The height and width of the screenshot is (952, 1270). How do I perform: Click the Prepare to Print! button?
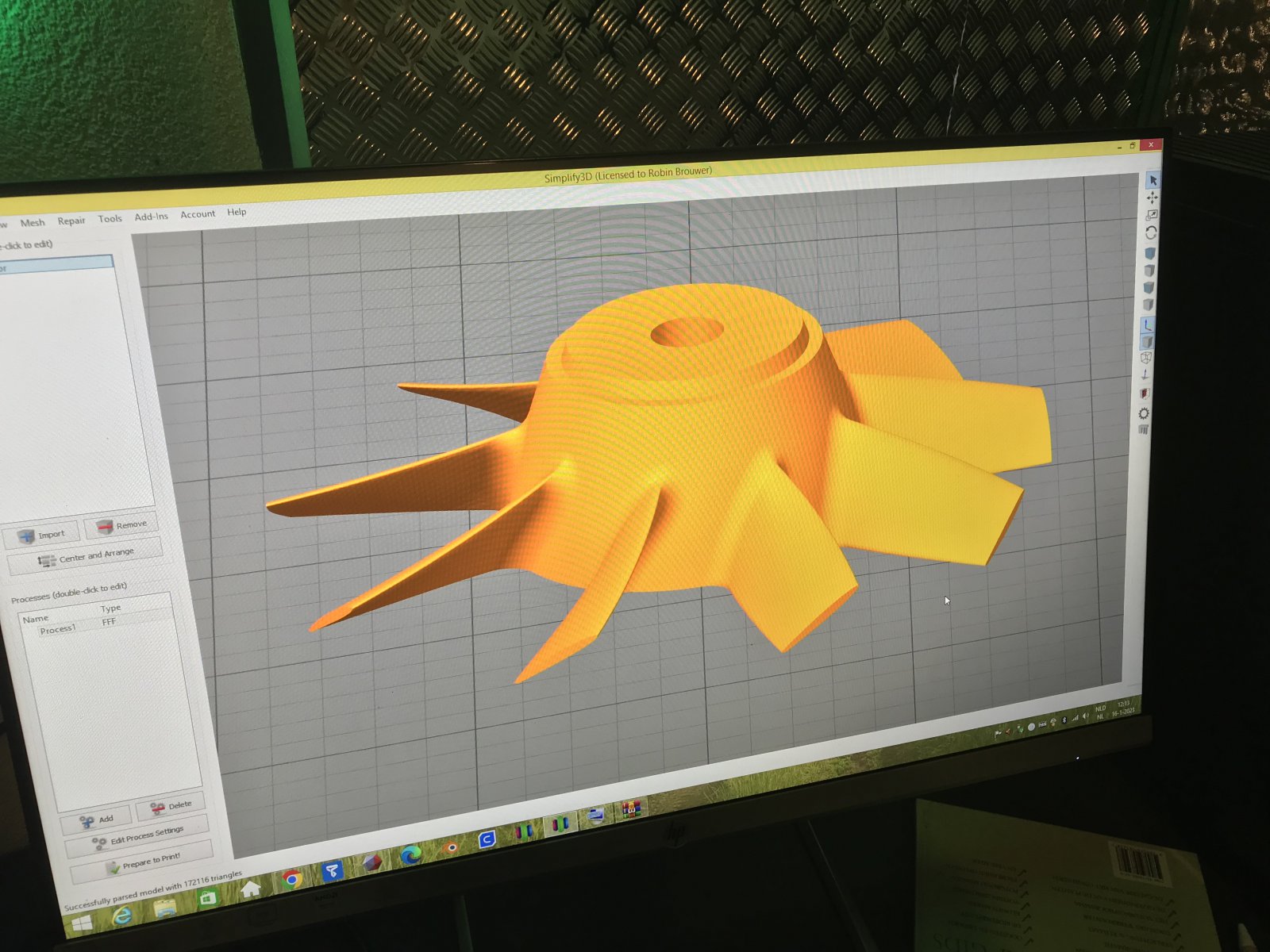[141, 862]
